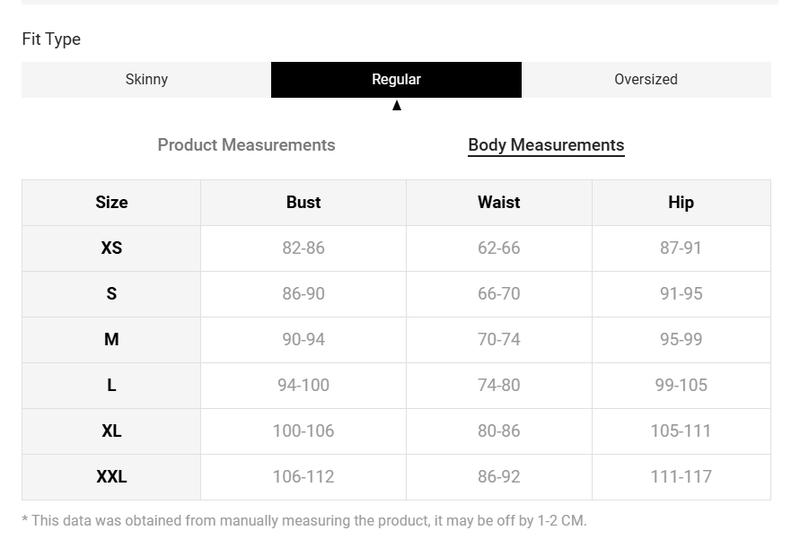Select the Skinny fit type

click(146, 80)
